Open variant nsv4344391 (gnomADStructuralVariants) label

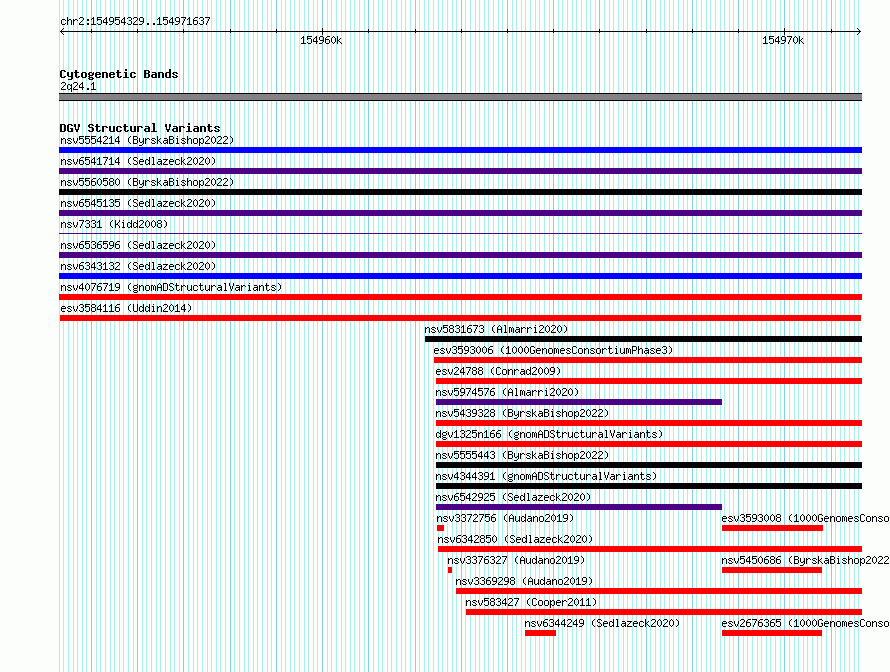pos(546,476)
